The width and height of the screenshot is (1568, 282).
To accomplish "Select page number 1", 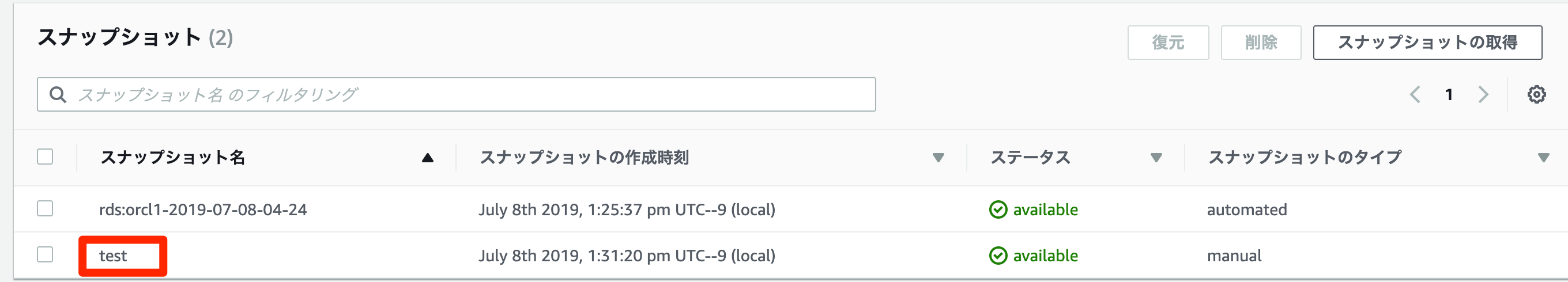I will point(1449,95).
